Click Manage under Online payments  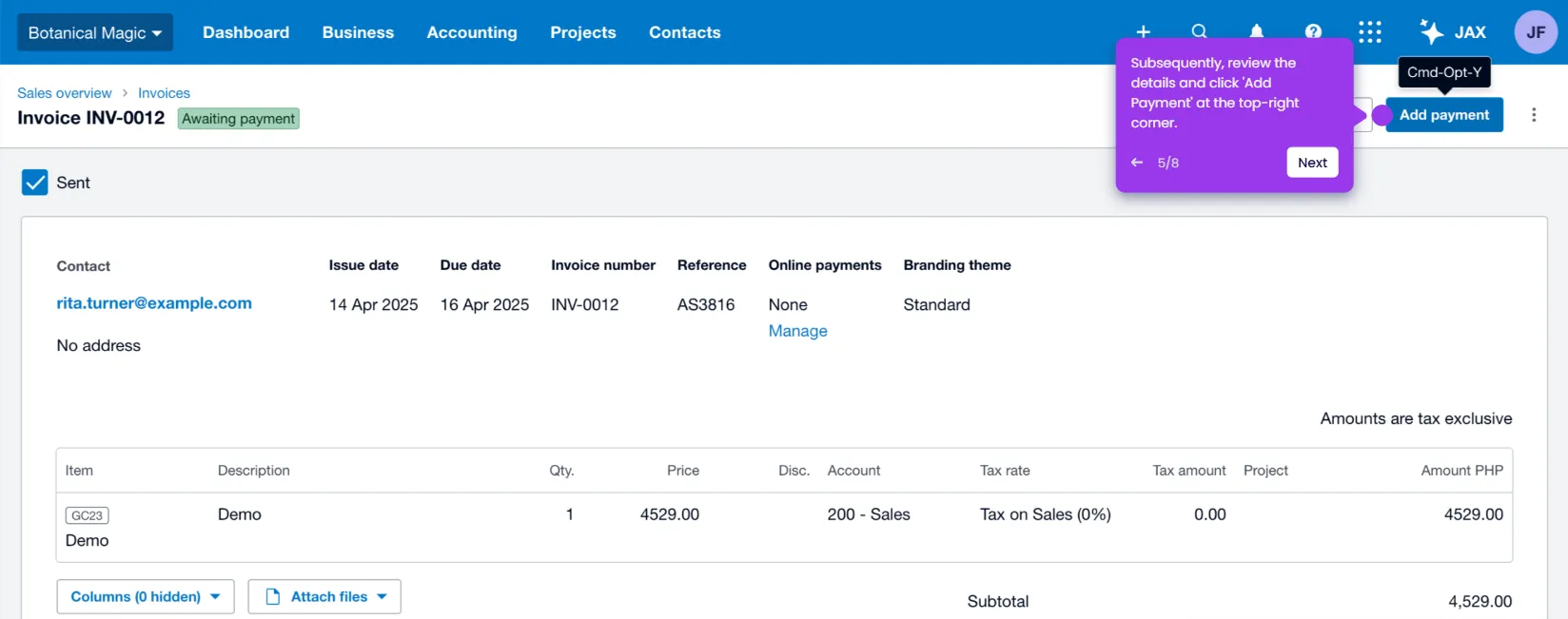797,331
